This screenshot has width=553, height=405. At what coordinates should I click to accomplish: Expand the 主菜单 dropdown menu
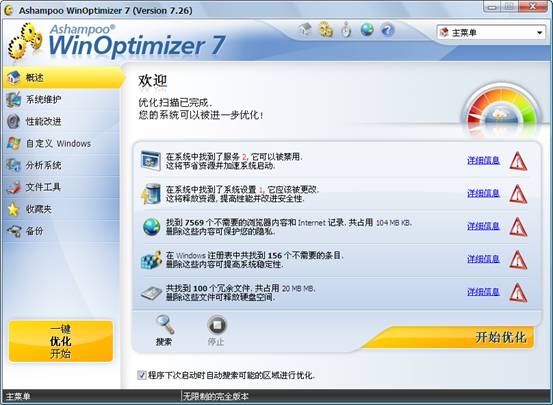click(491, 33)
